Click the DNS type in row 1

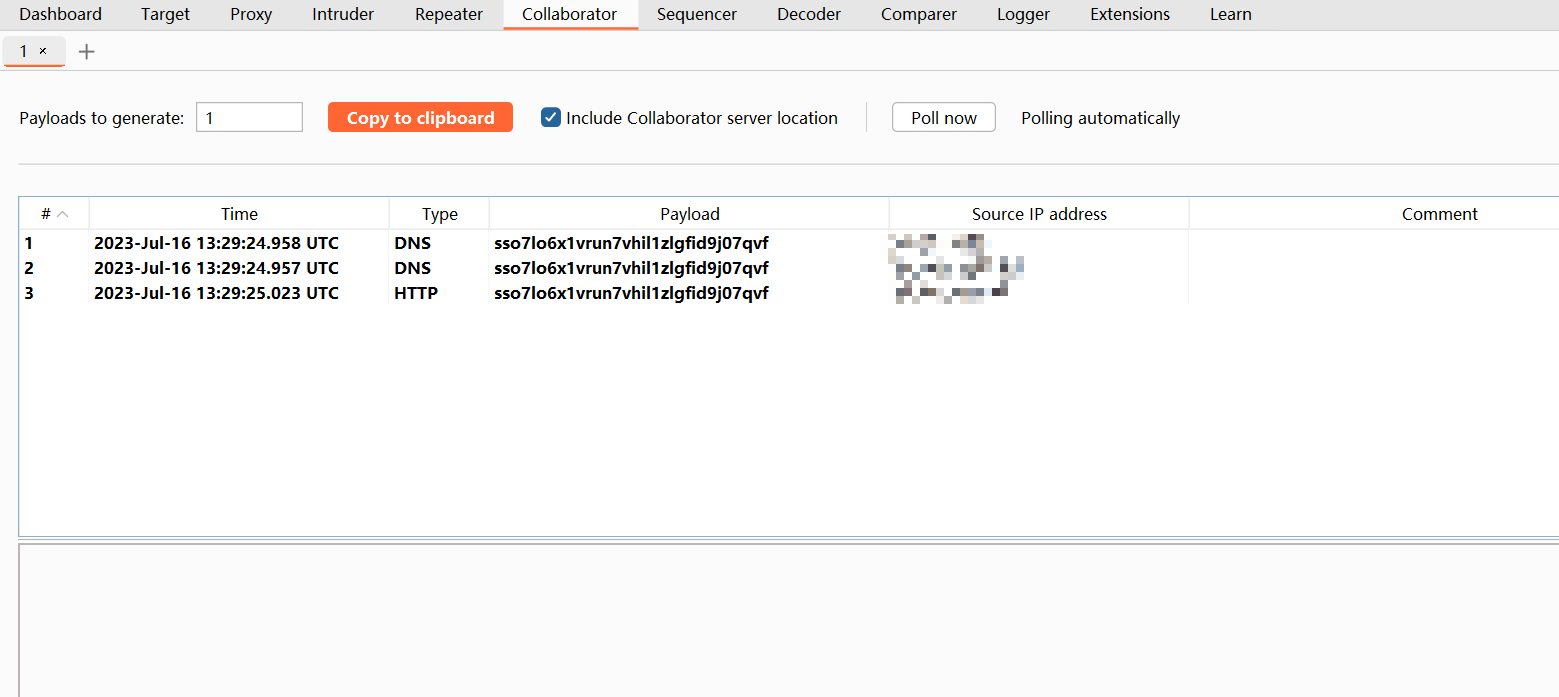(x=412, y=243)
